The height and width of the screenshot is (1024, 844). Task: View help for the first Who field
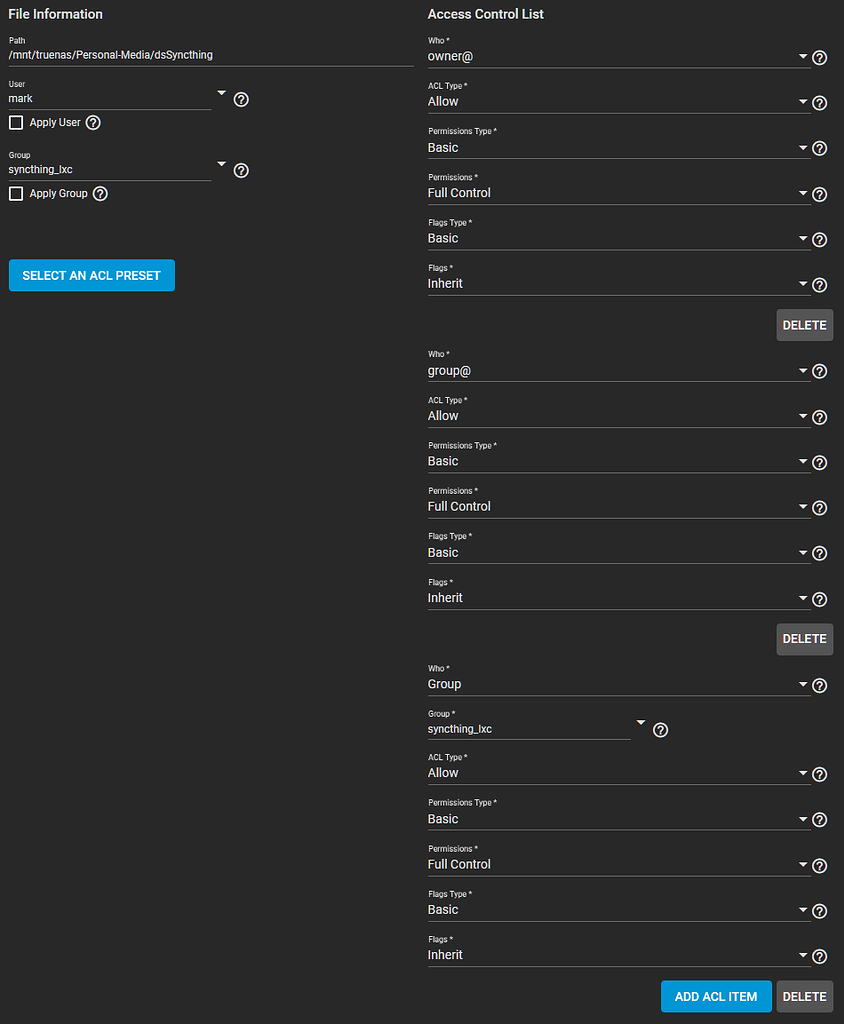pyautogui.click(x=819, y=58)
